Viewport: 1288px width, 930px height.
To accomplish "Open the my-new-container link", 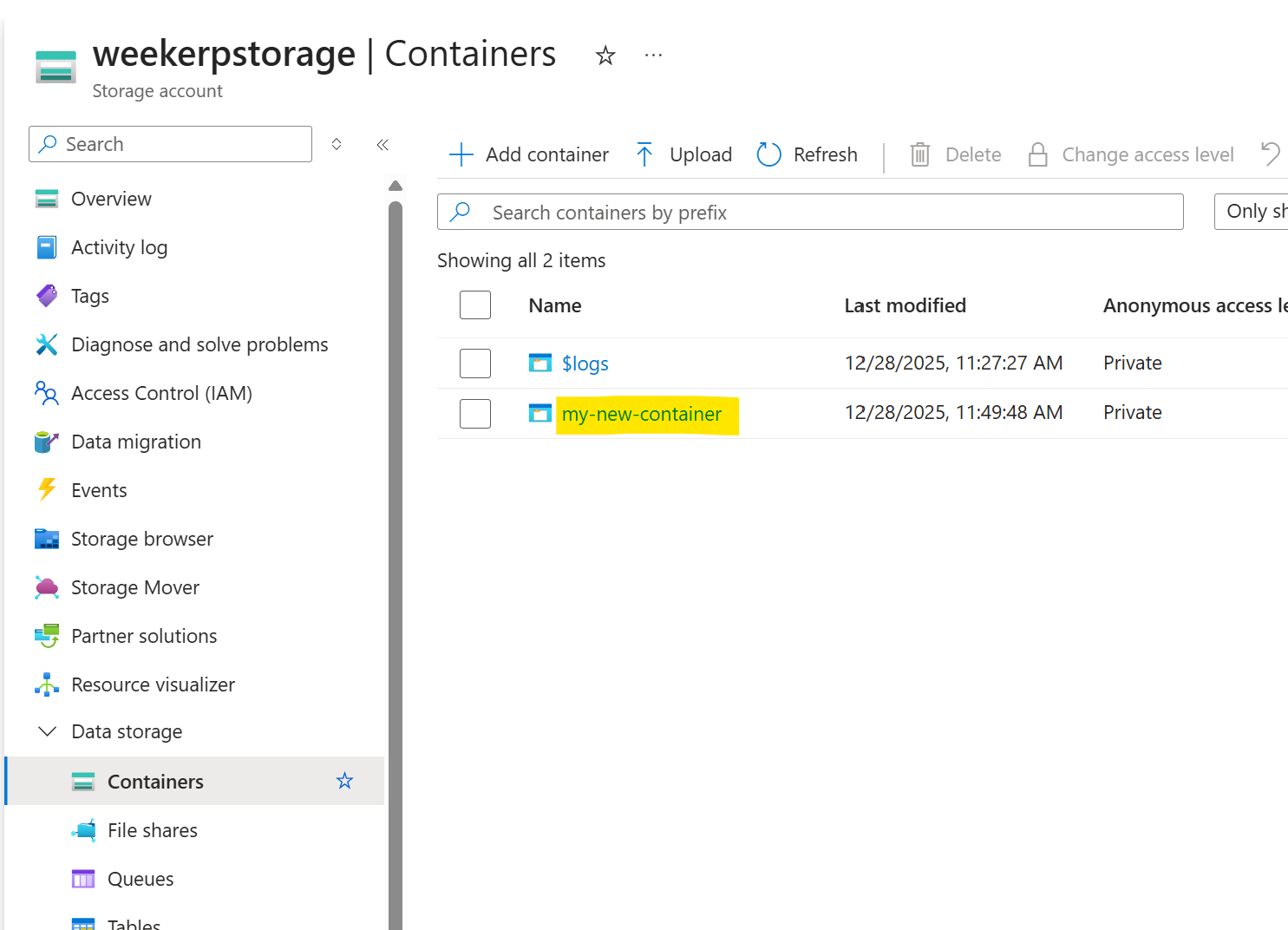I will (x=641, y=415).
